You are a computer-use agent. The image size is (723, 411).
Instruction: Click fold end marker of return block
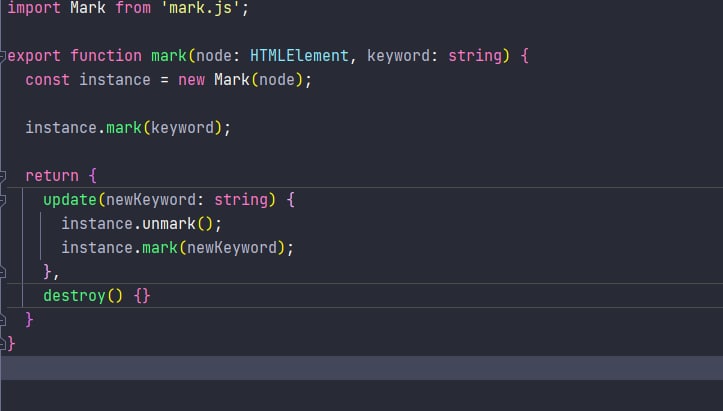coord(2,320)
